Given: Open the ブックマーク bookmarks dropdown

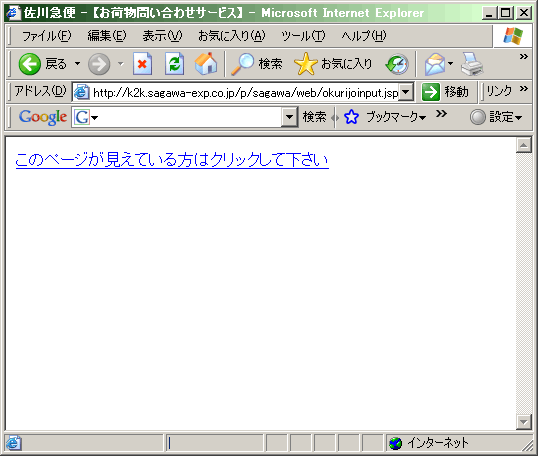Looking at the screenshot, I should [396, 117].
